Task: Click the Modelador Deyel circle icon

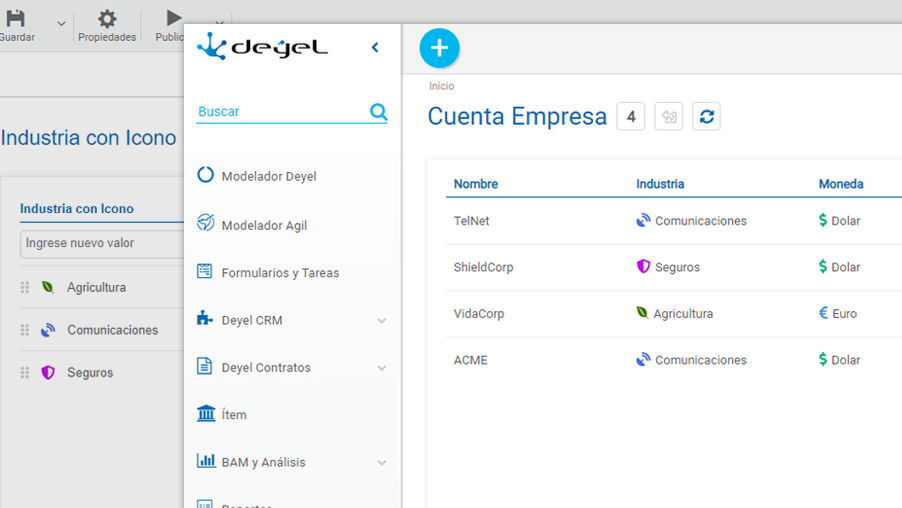Action: click(205, 174)
